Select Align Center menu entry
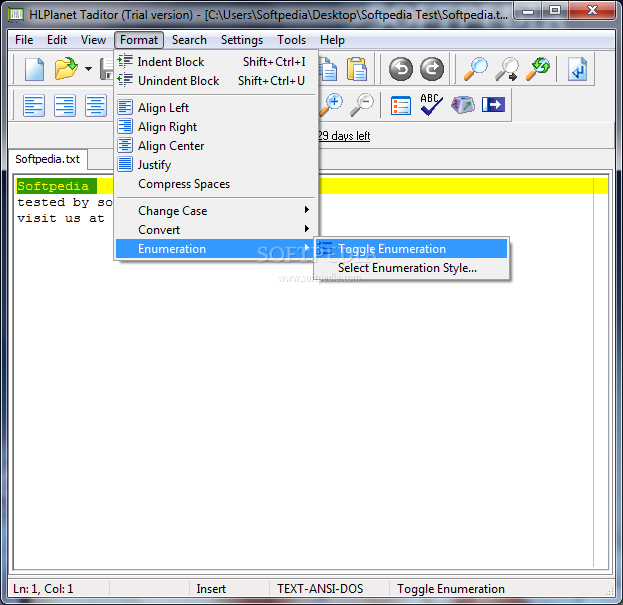623x605 pixels. coord(217,146)
